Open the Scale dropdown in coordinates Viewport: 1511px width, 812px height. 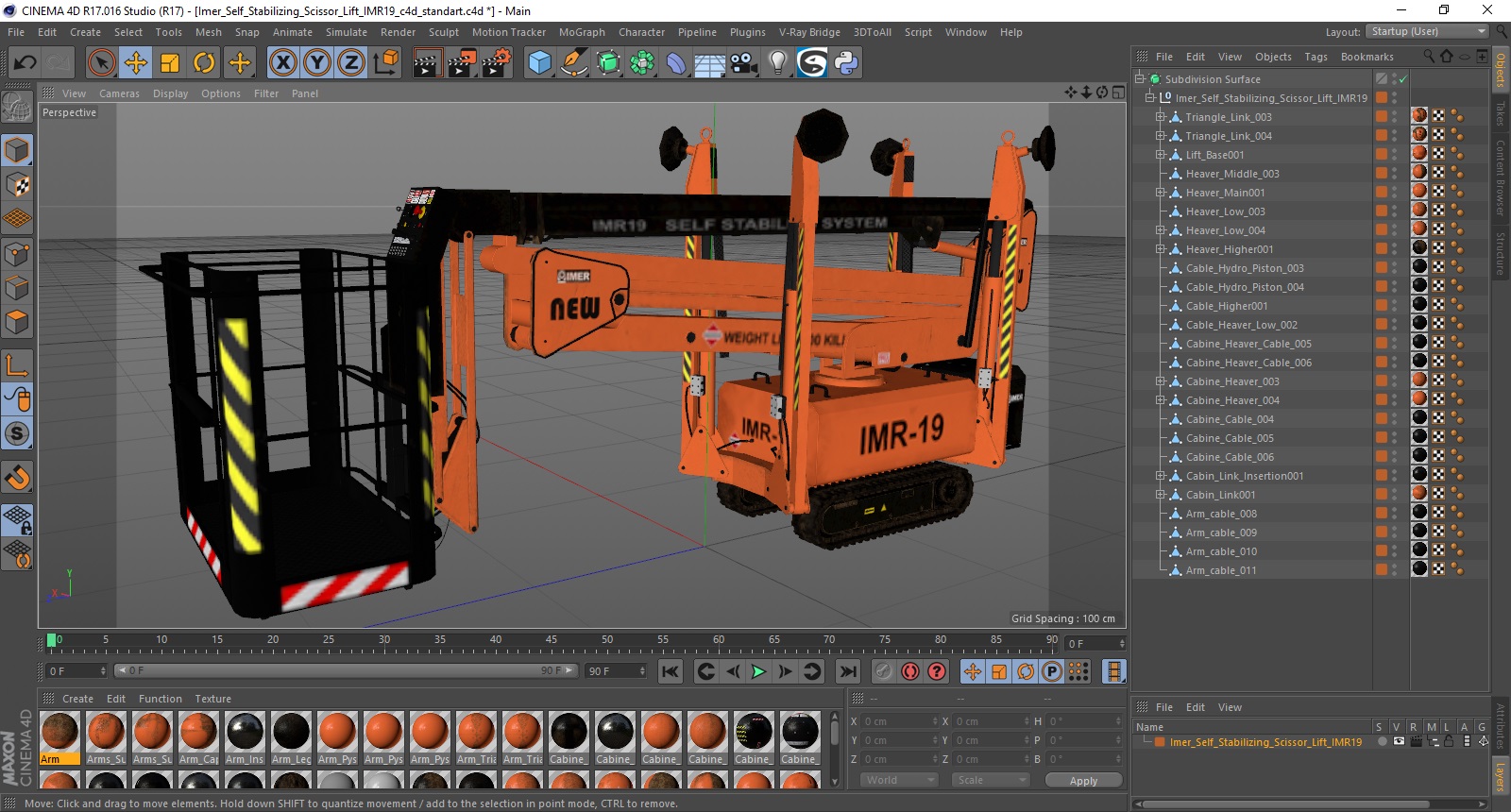coord(991,780)
